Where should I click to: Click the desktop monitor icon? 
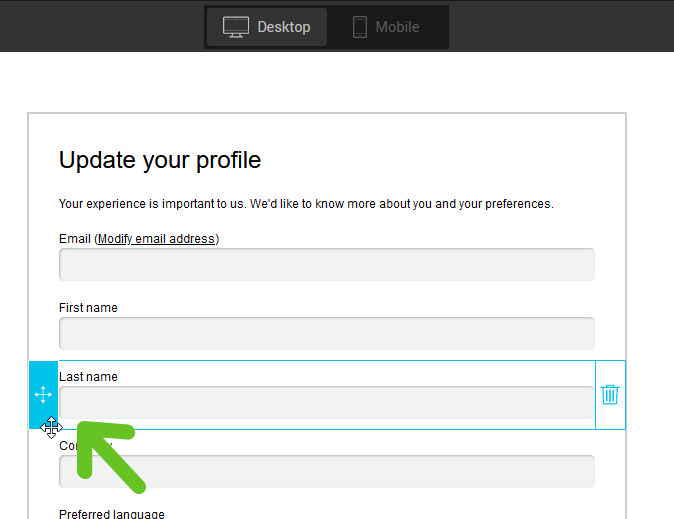point(236,27)
